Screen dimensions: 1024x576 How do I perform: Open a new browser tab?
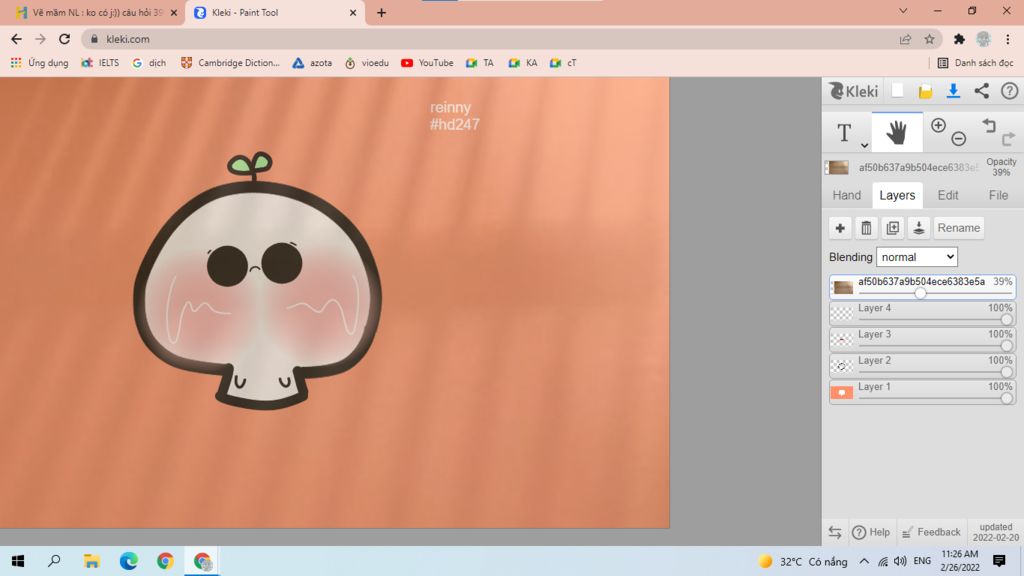pos(381,12)
